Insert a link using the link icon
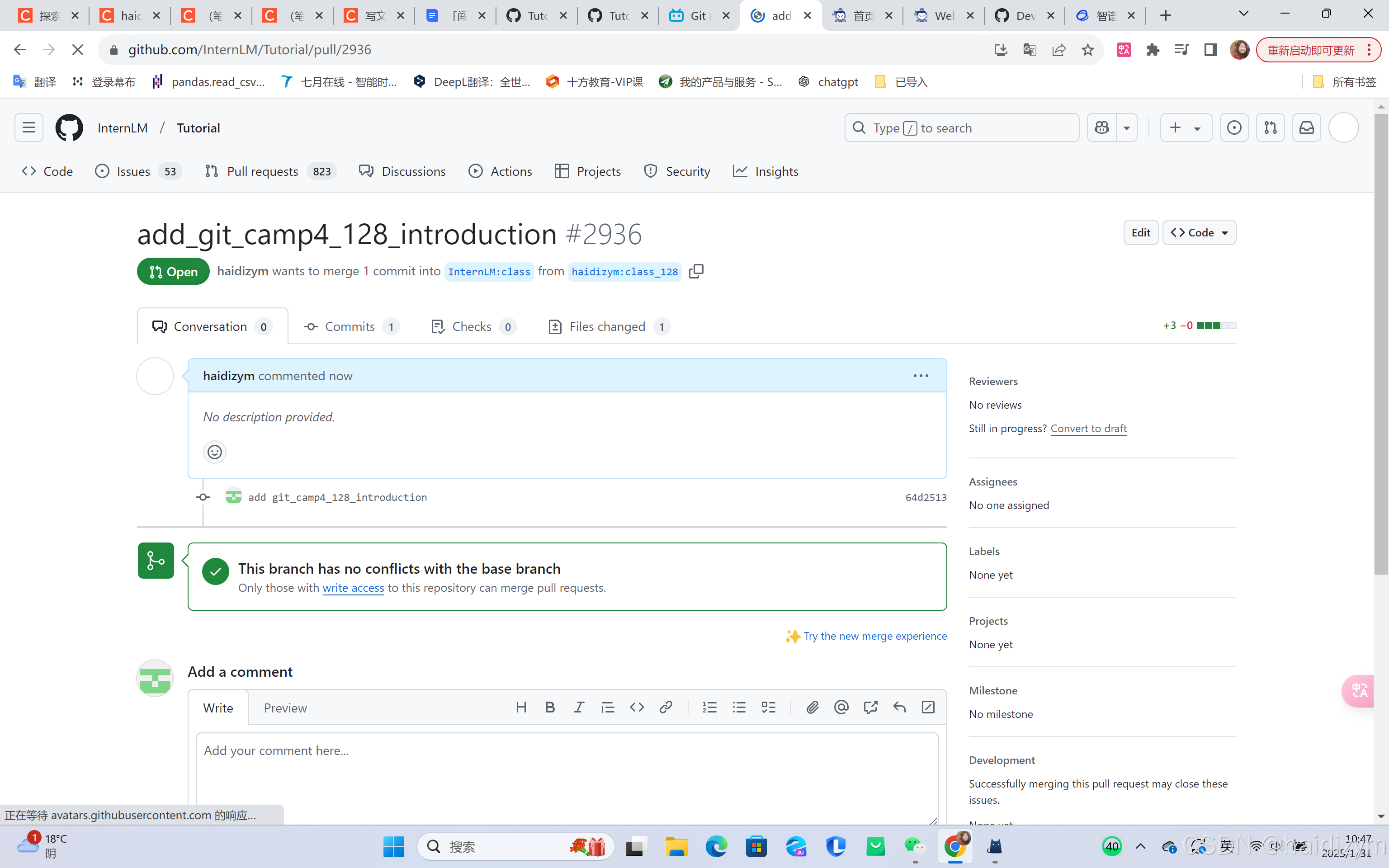 pos(666,707)
